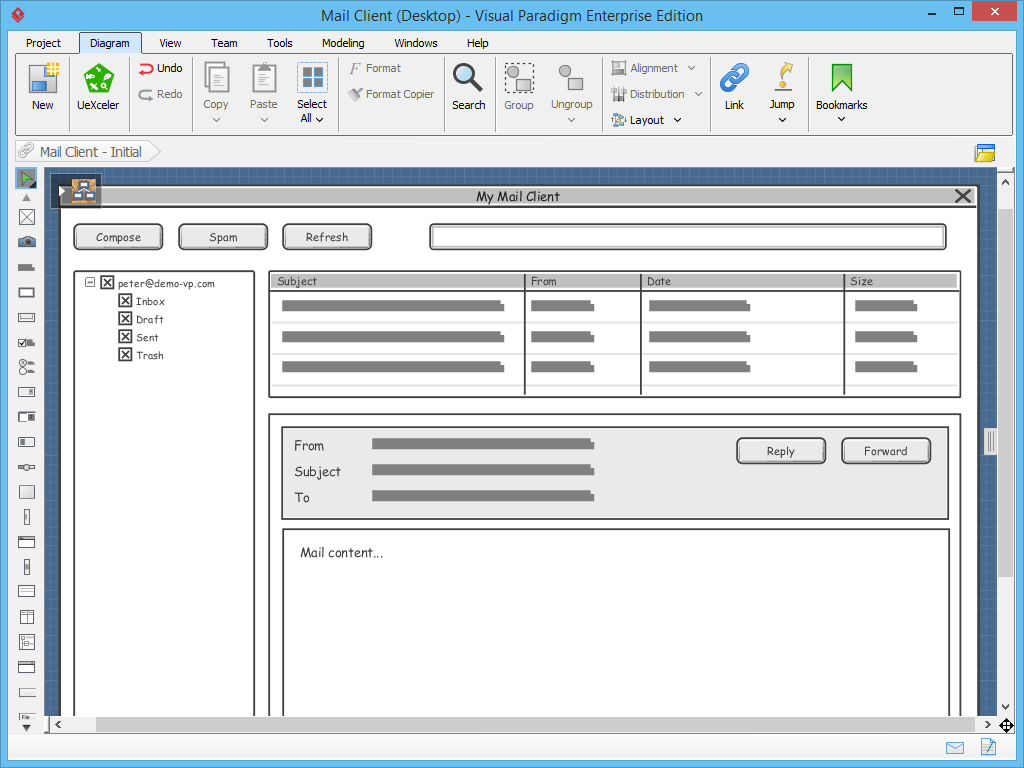Choose the camera screen capture tool

27,242
